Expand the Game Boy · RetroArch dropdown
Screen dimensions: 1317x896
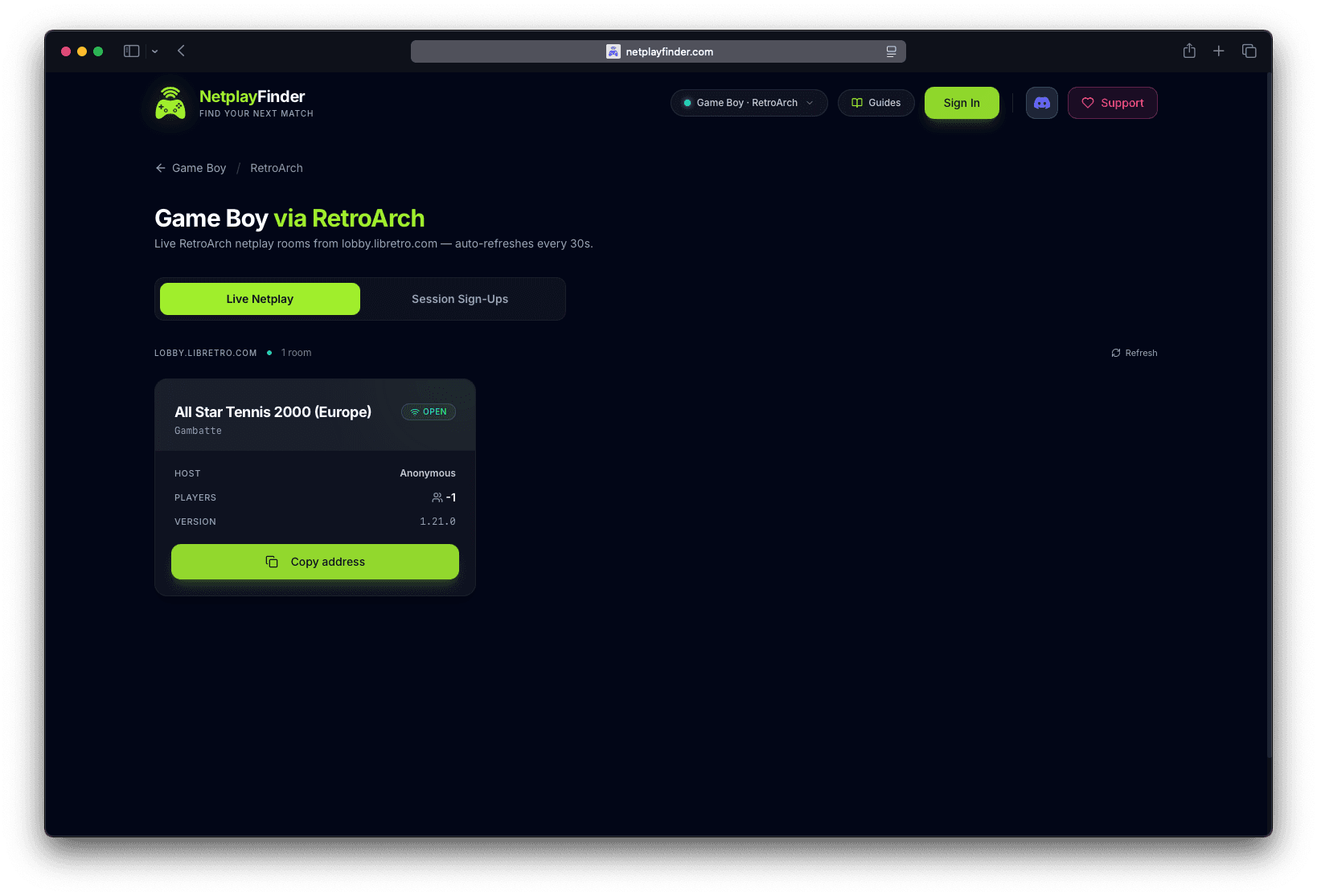pyautogui.click(x=749, y=103)
